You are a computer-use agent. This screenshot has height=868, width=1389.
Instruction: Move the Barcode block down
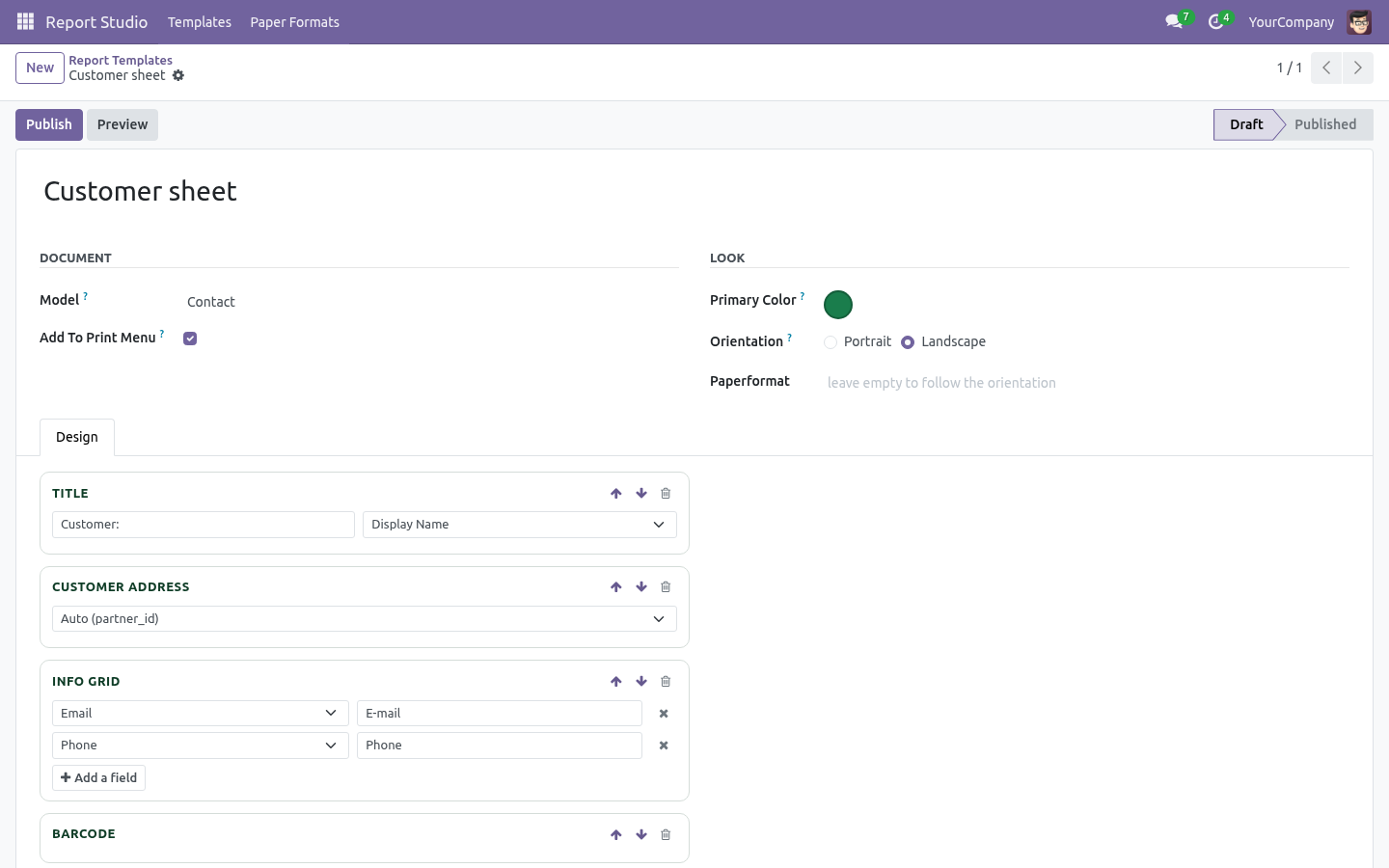641,835
